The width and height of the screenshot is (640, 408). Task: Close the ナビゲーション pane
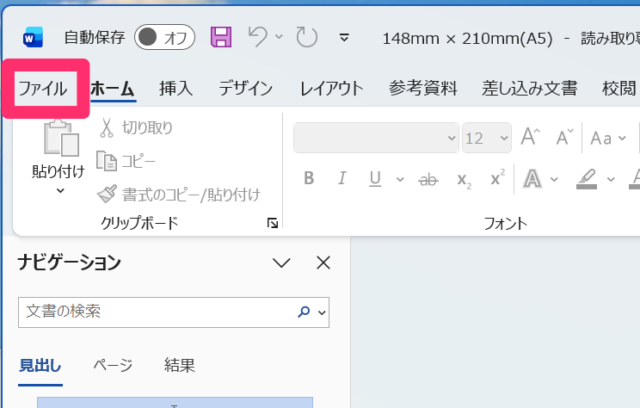click(323, 263)
